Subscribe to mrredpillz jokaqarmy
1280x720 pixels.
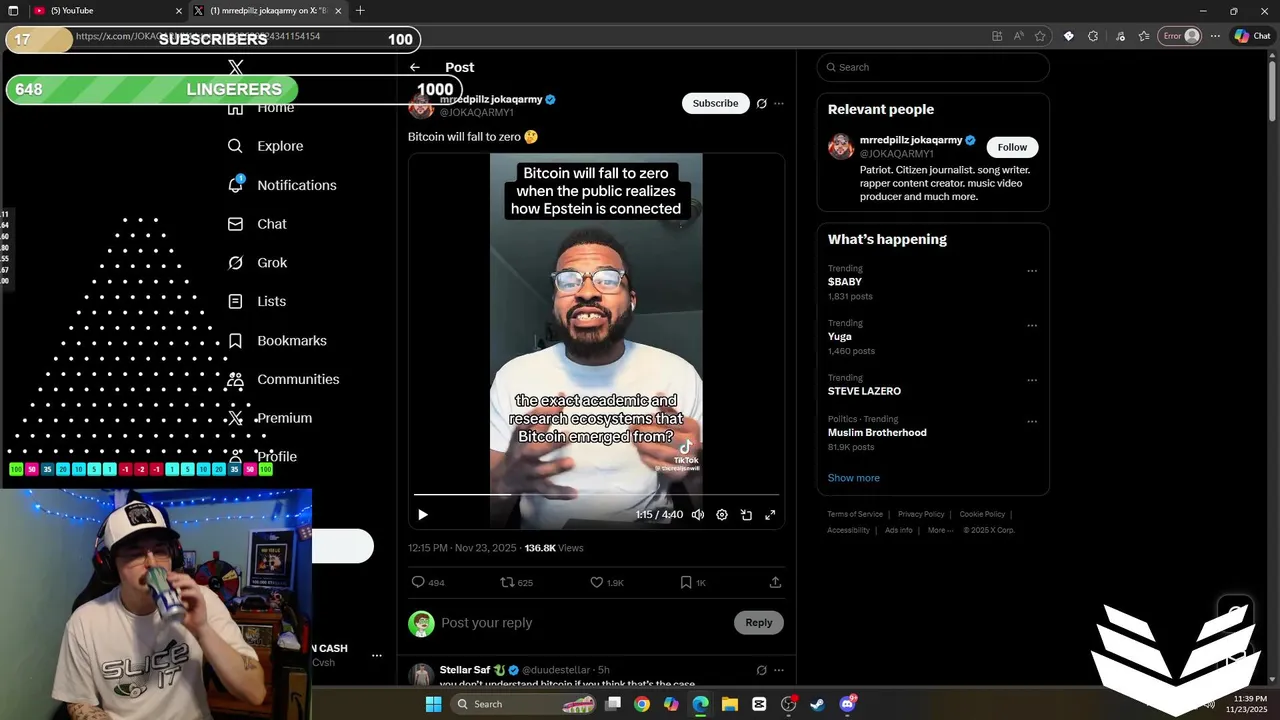715,103
